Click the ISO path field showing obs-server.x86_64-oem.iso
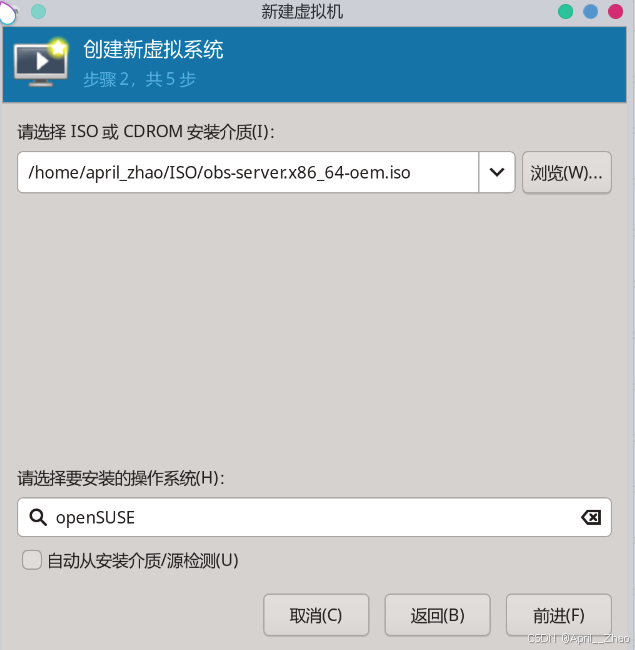The width and height of the screenshot is (635, 650). (x=248, y=172)
